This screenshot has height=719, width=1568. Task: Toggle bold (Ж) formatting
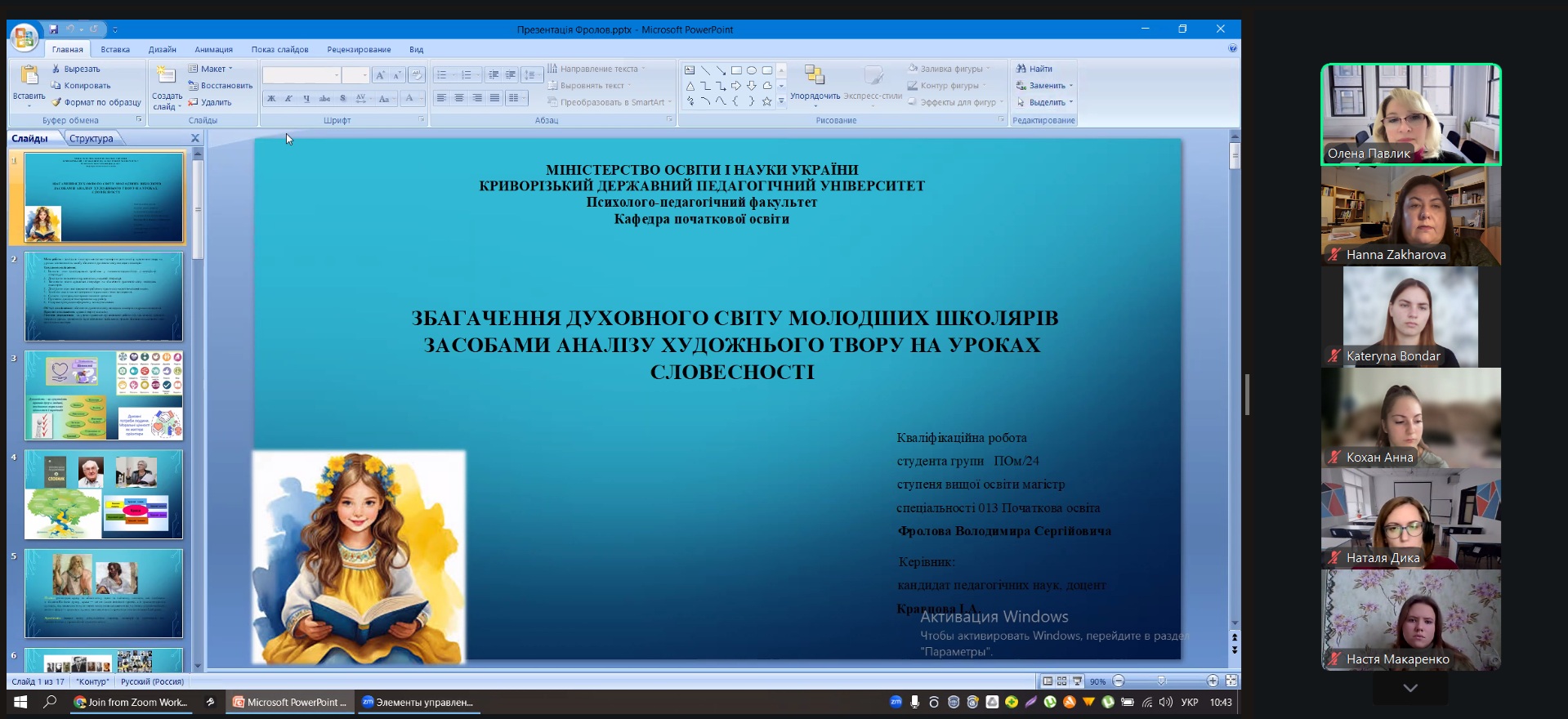click(x=271, y=99)
